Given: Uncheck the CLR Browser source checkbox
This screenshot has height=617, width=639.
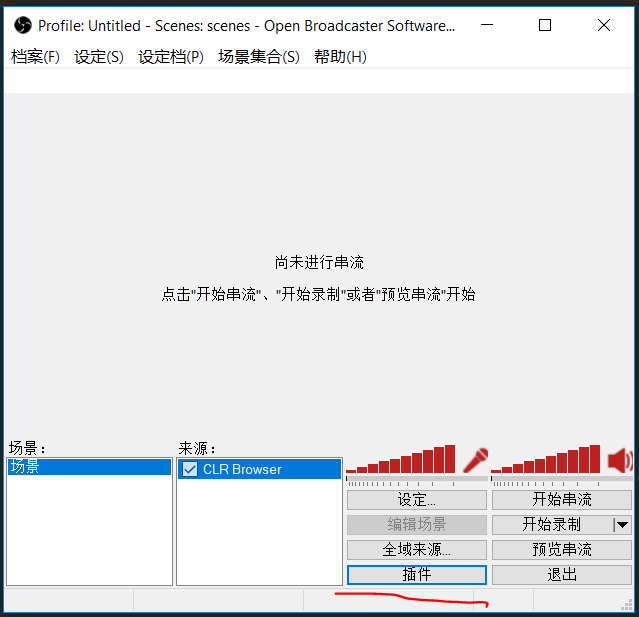Looking at the screenshot, I should 190,469.
